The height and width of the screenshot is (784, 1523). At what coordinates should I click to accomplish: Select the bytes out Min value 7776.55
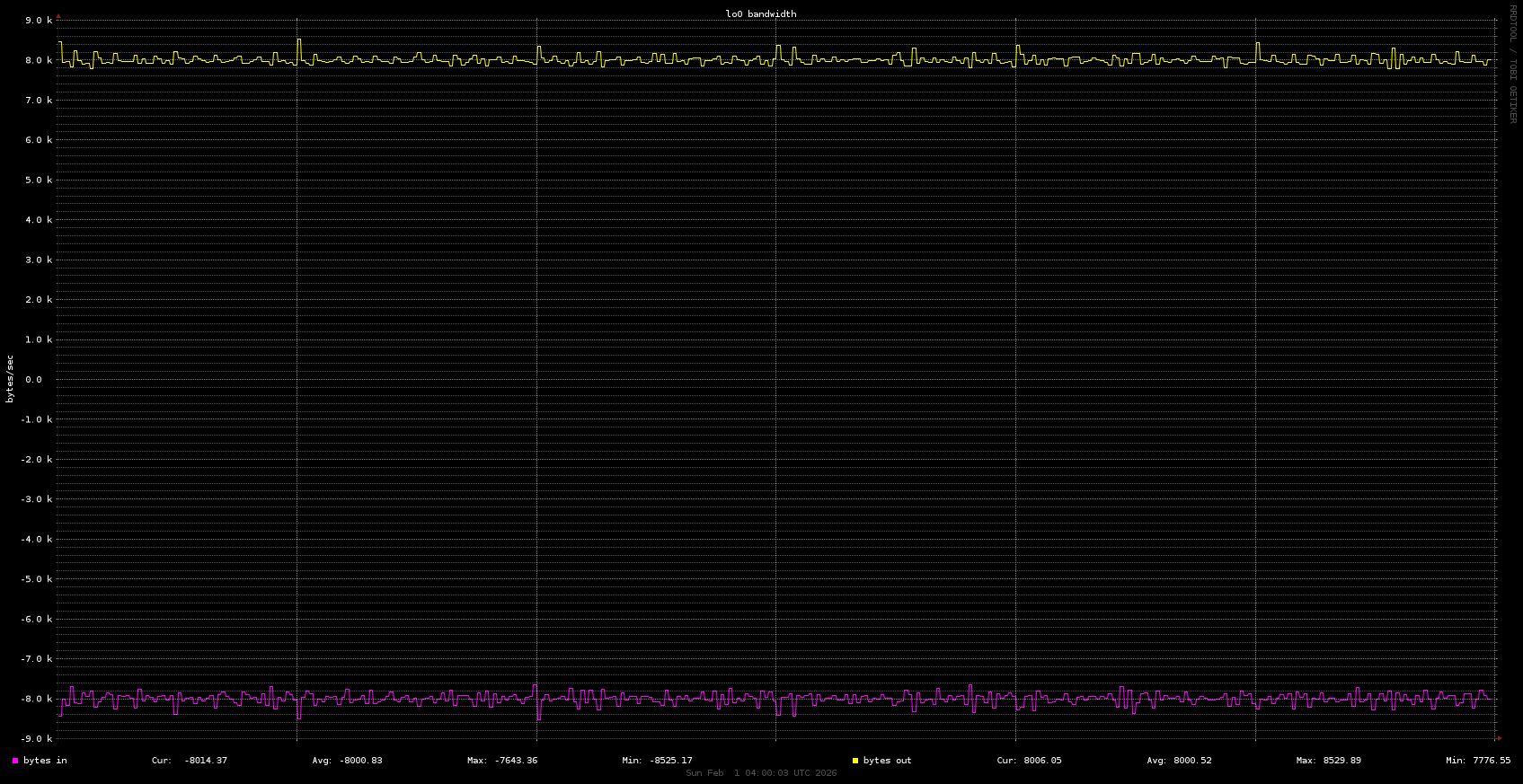coord(1492,761)
